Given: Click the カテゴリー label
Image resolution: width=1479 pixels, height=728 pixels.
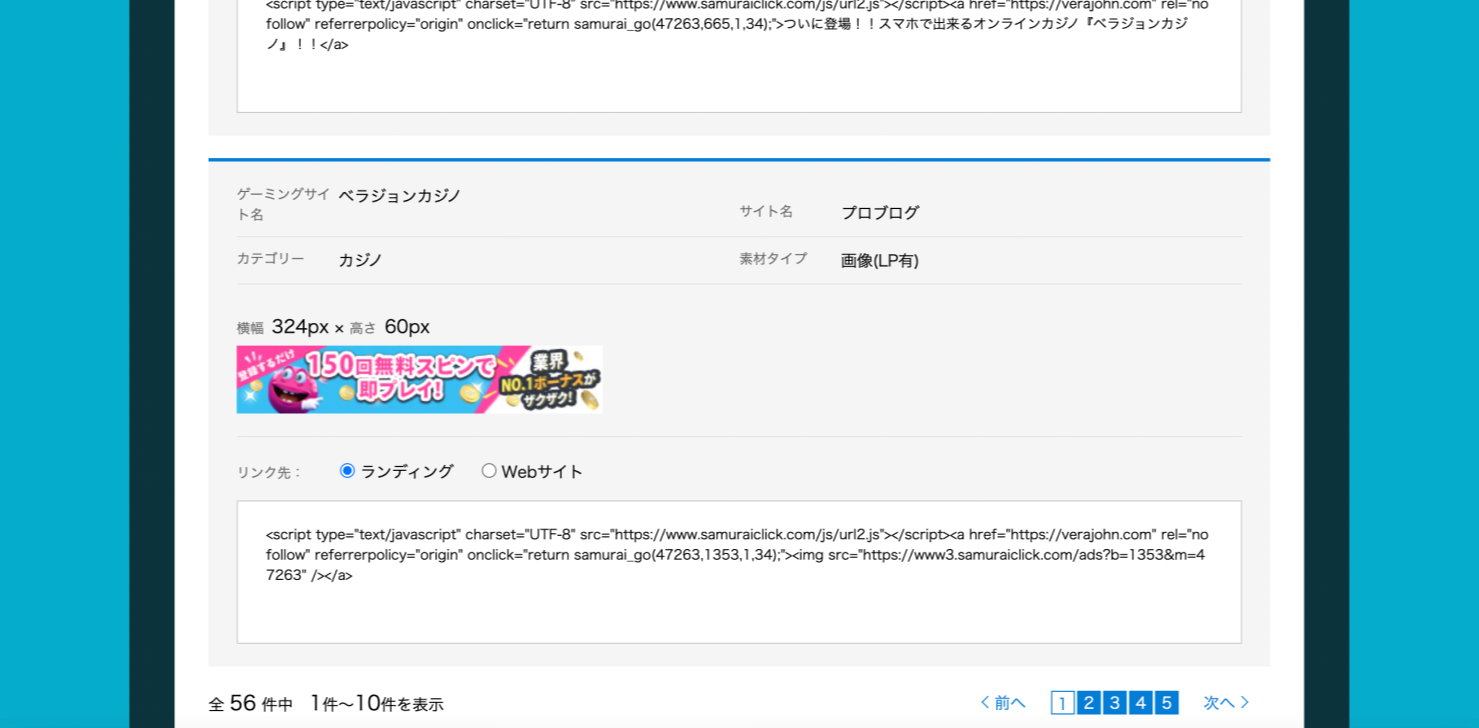Looking at the screenshot, I should tap(271, 259).
